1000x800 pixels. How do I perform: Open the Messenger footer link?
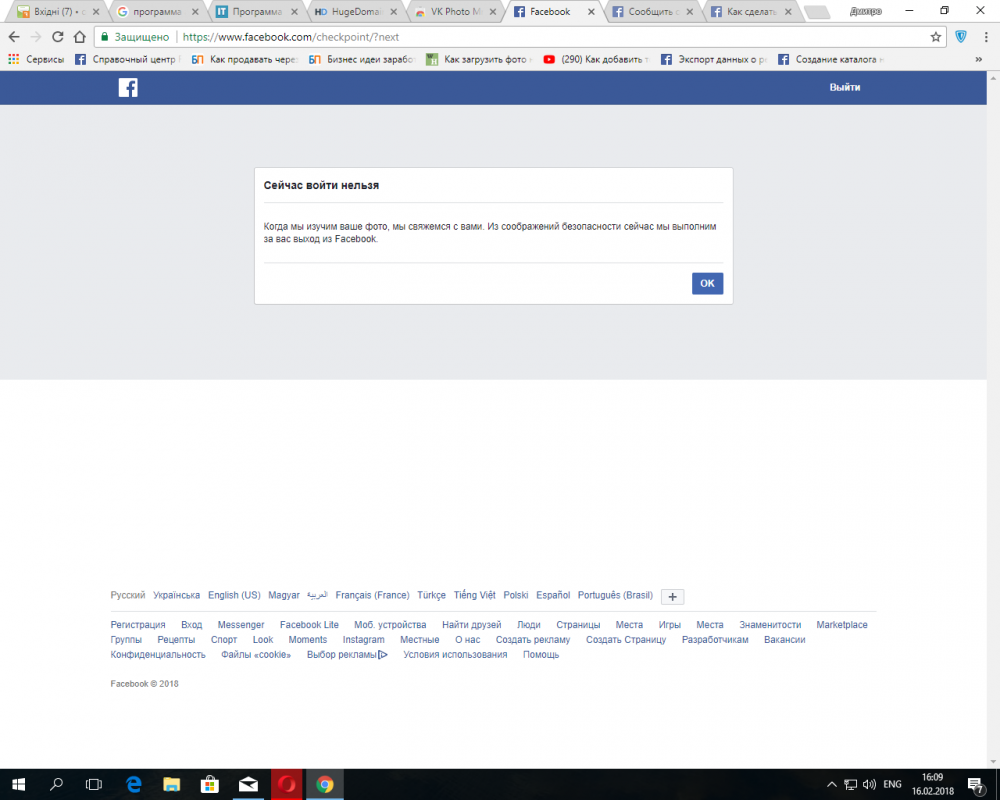pyautogui.click(x=240, y=625)
